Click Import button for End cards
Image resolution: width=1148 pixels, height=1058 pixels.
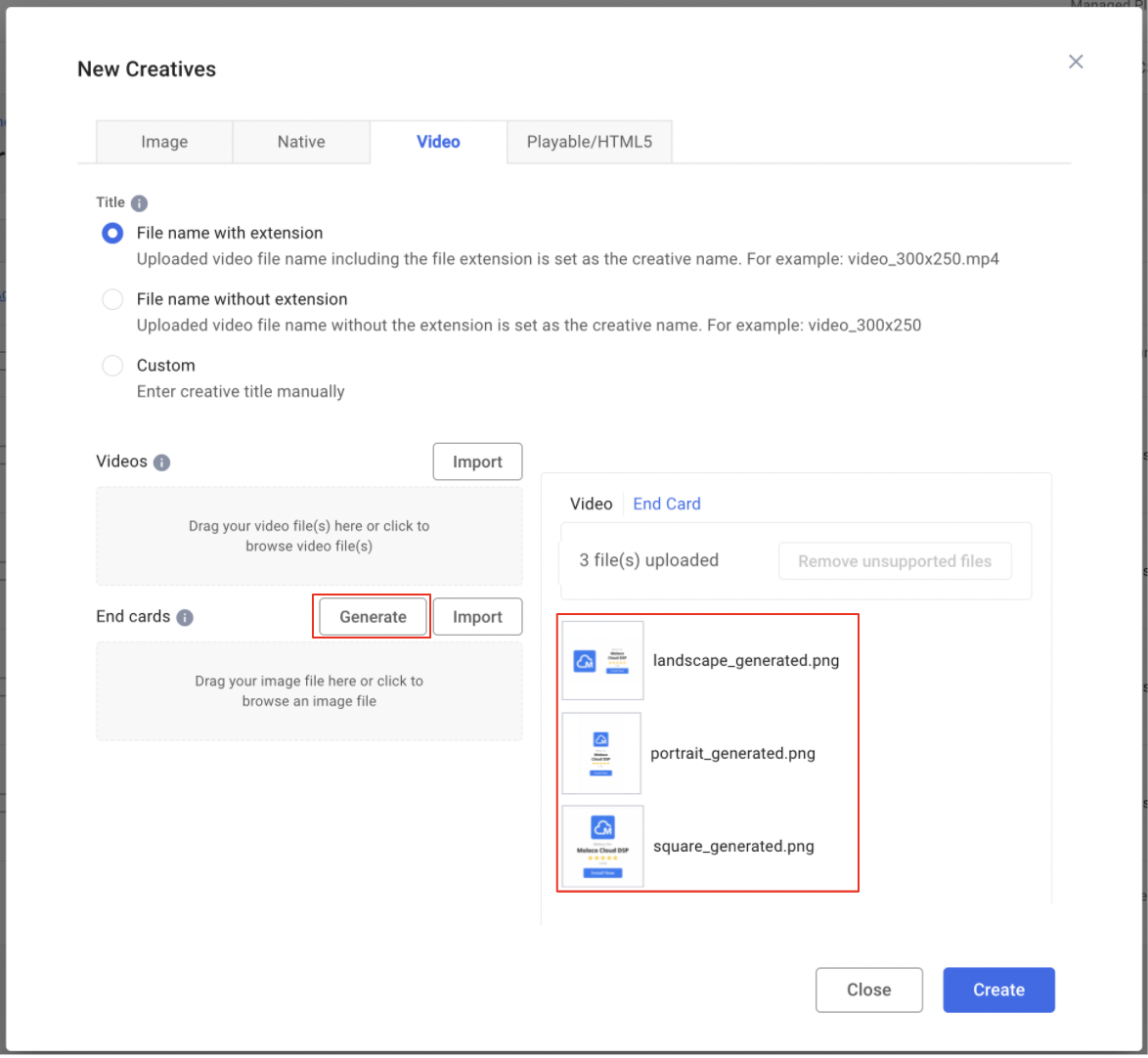[x=477, y=617]
